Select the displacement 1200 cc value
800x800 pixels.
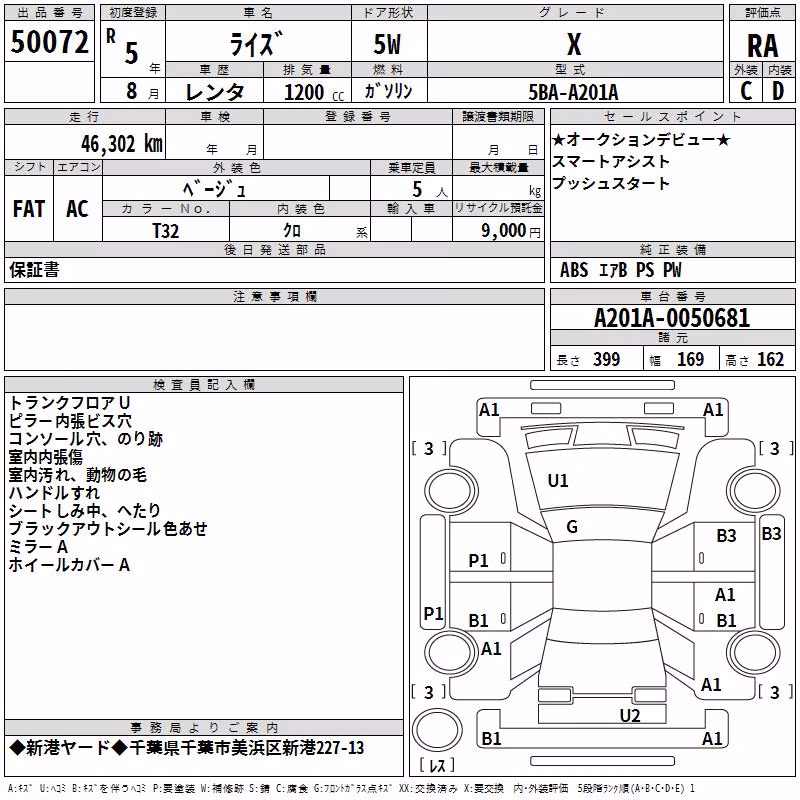coord(314,92)
